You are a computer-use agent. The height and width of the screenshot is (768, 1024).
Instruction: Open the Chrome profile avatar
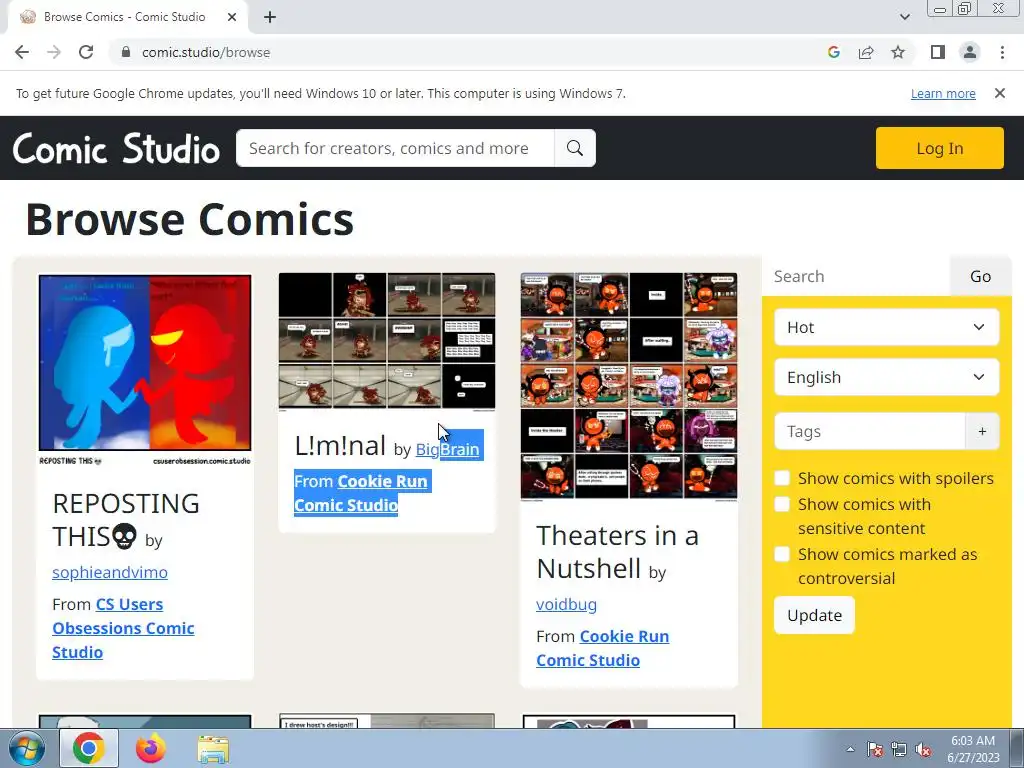970,52
